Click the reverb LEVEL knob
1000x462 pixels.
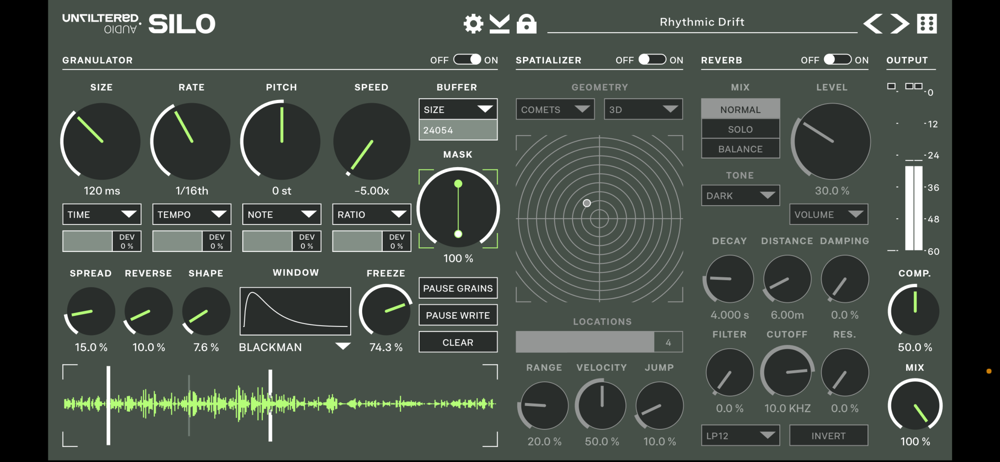(831, 141)
